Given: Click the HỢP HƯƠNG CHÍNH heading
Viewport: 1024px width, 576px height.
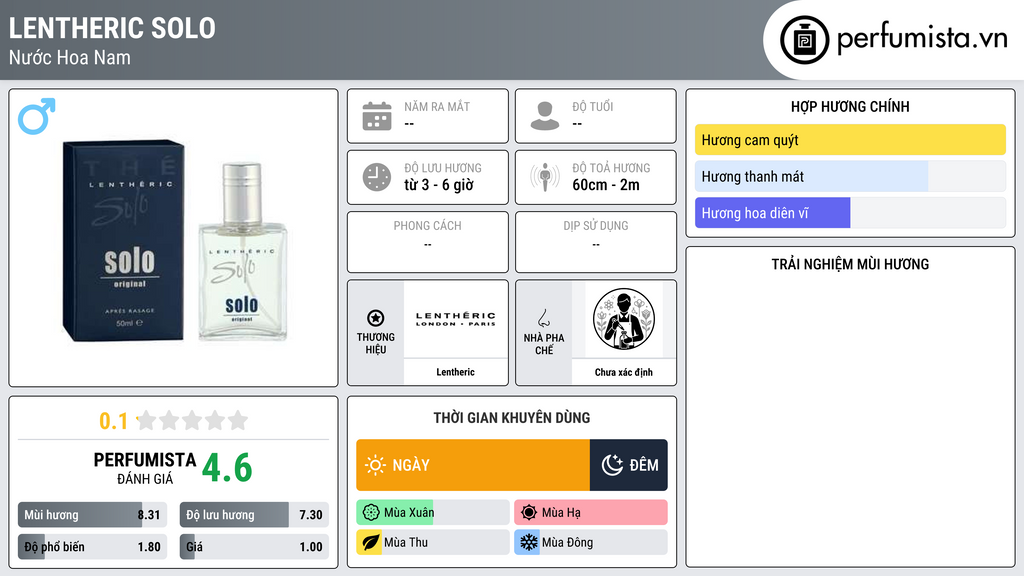Looking at the screenshot, I should [x=850, y=106].
